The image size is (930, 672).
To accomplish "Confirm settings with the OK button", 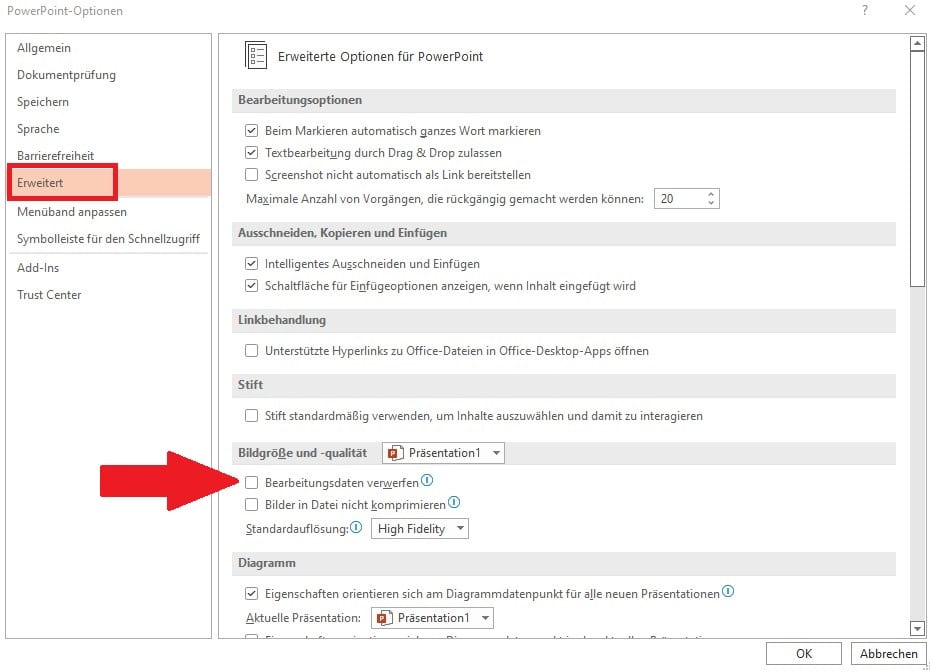I will click(803, 653).
